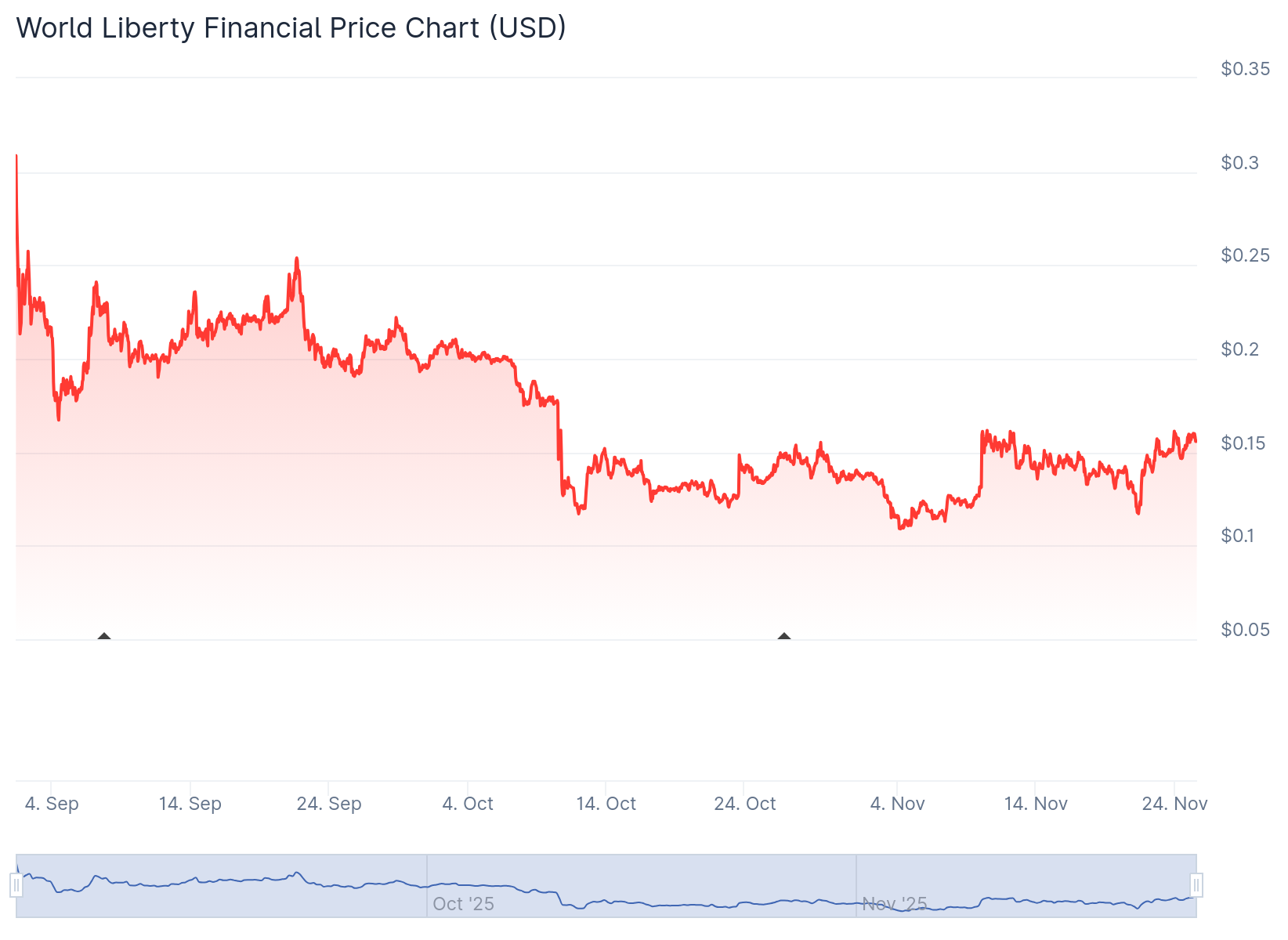Click the "Oct '25" navigator label
The width and height of the screenshot is (1288, 940).
coord(463,904)
